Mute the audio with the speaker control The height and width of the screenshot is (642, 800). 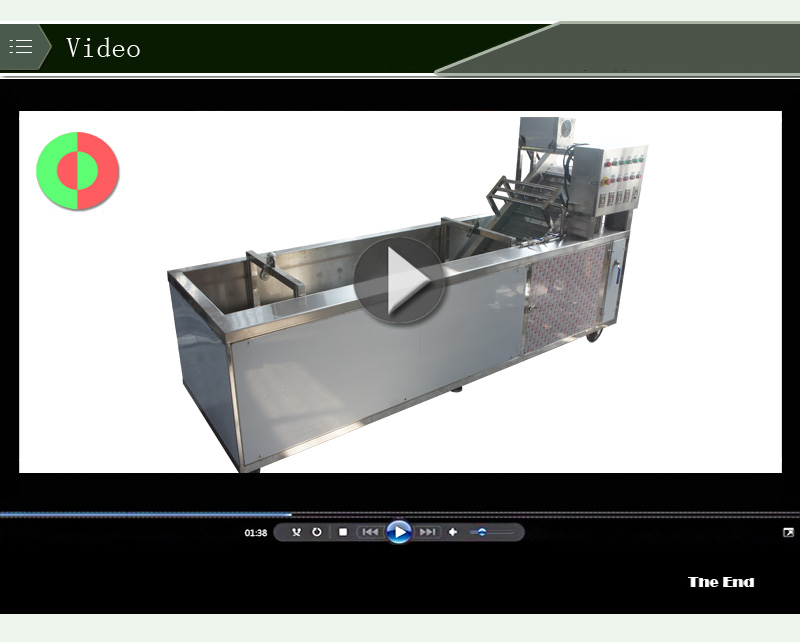pos(453,532)
